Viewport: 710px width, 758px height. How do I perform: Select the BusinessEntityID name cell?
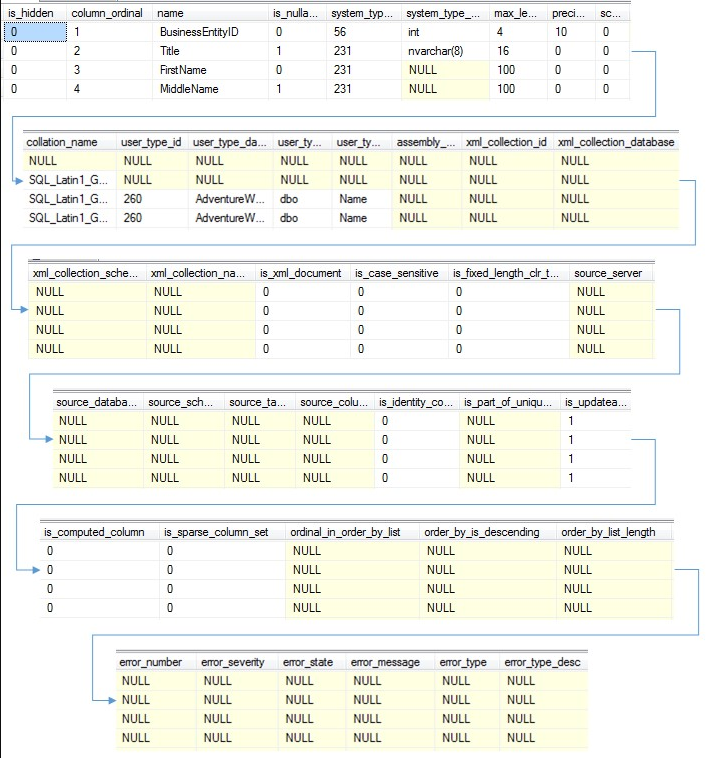[210, 32]
